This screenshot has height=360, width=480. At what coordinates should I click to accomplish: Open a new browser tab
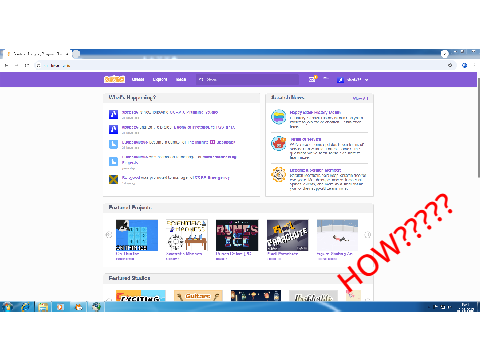[x=76, y=54]
